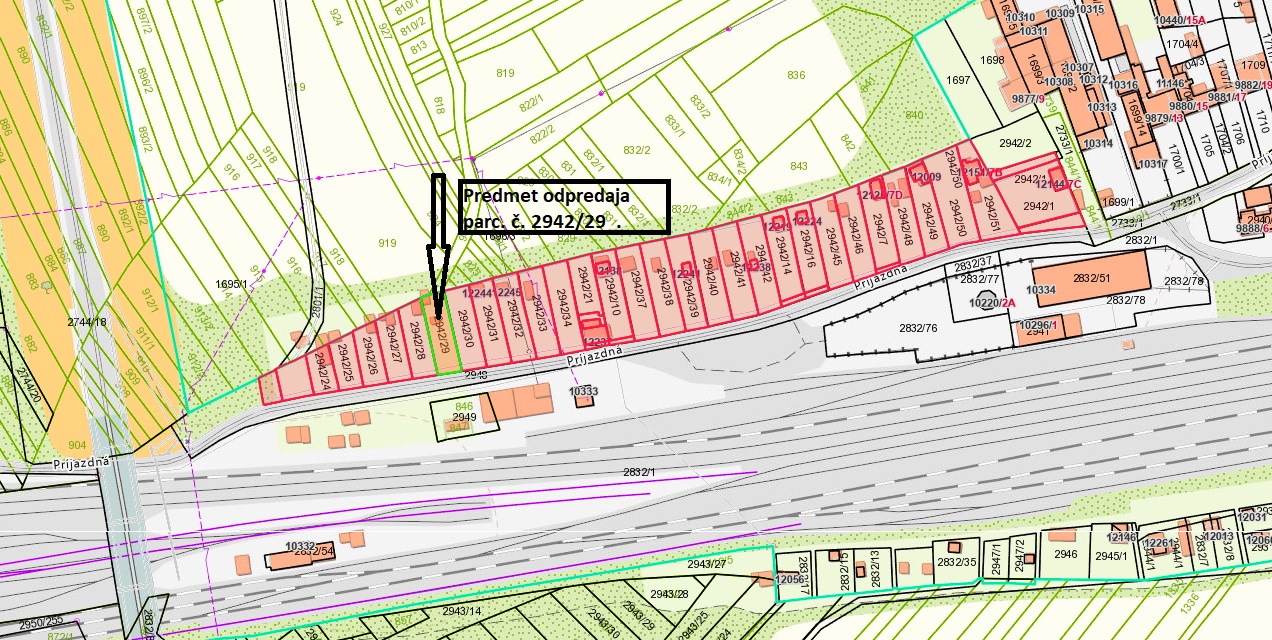Click parcel 2832/76 by the railway

click(x=917, y=328)
